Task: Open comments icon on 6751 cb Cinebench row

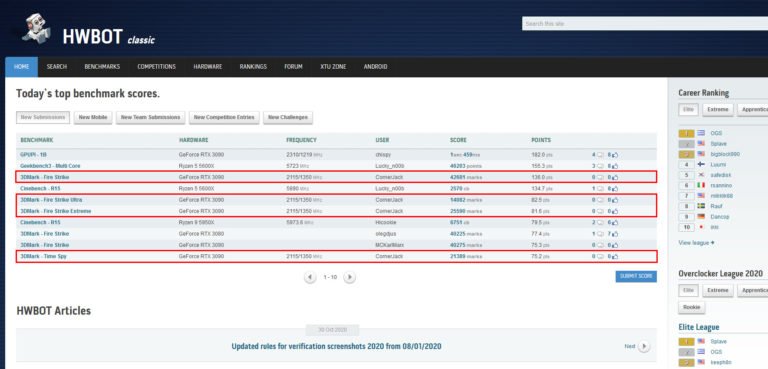Action: point(600,222)
